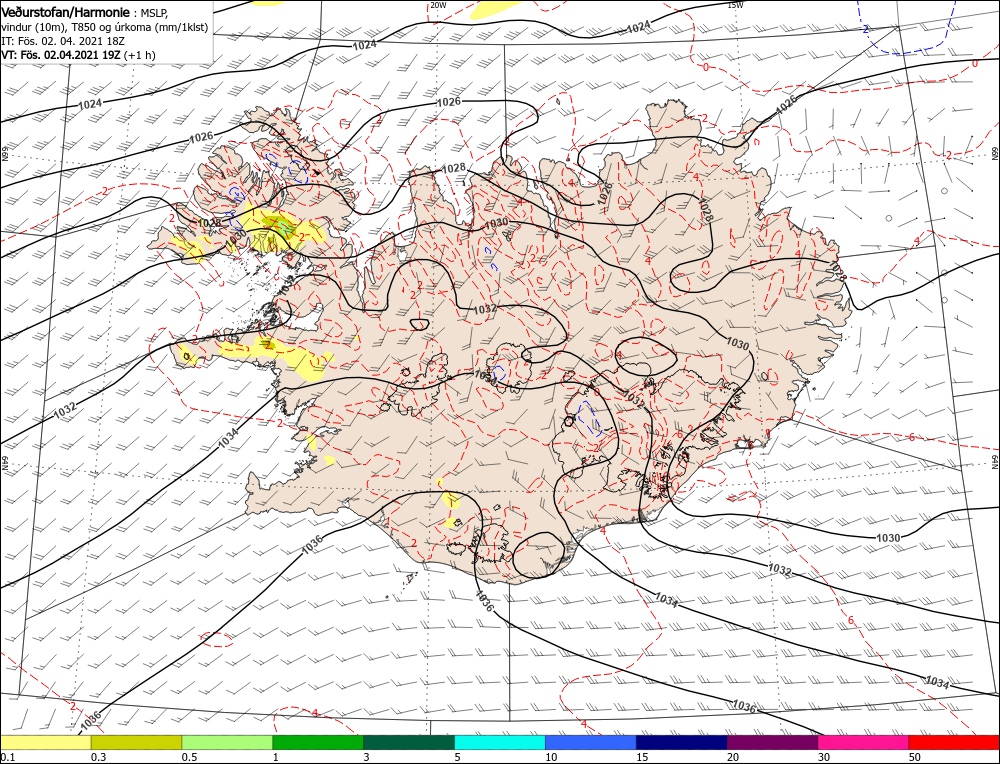This screenshot has height=764, width=1000.
Task: Choose the blue 10–15 legend swatch
Action: pyautogui.click(x=591, y=742)
